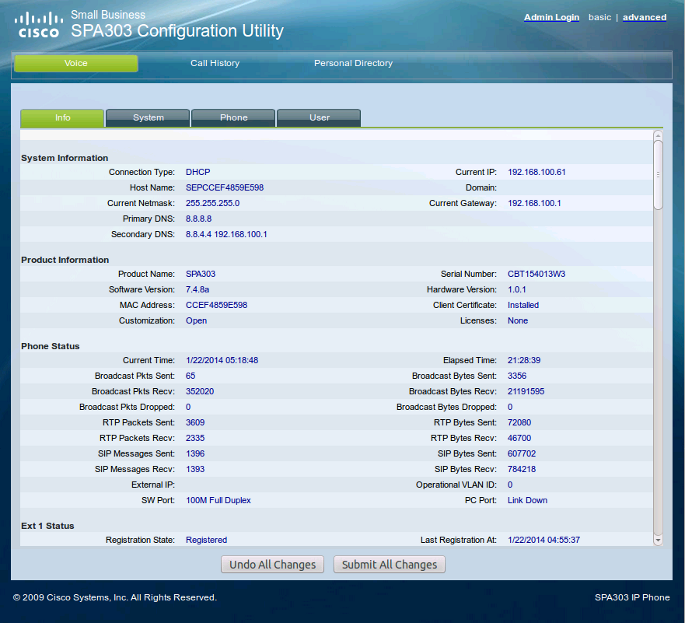Click the netmask value 255.255.255.0
Image resolution: width=685 pixels, height=623 pixels.
[x=213, y=203]
